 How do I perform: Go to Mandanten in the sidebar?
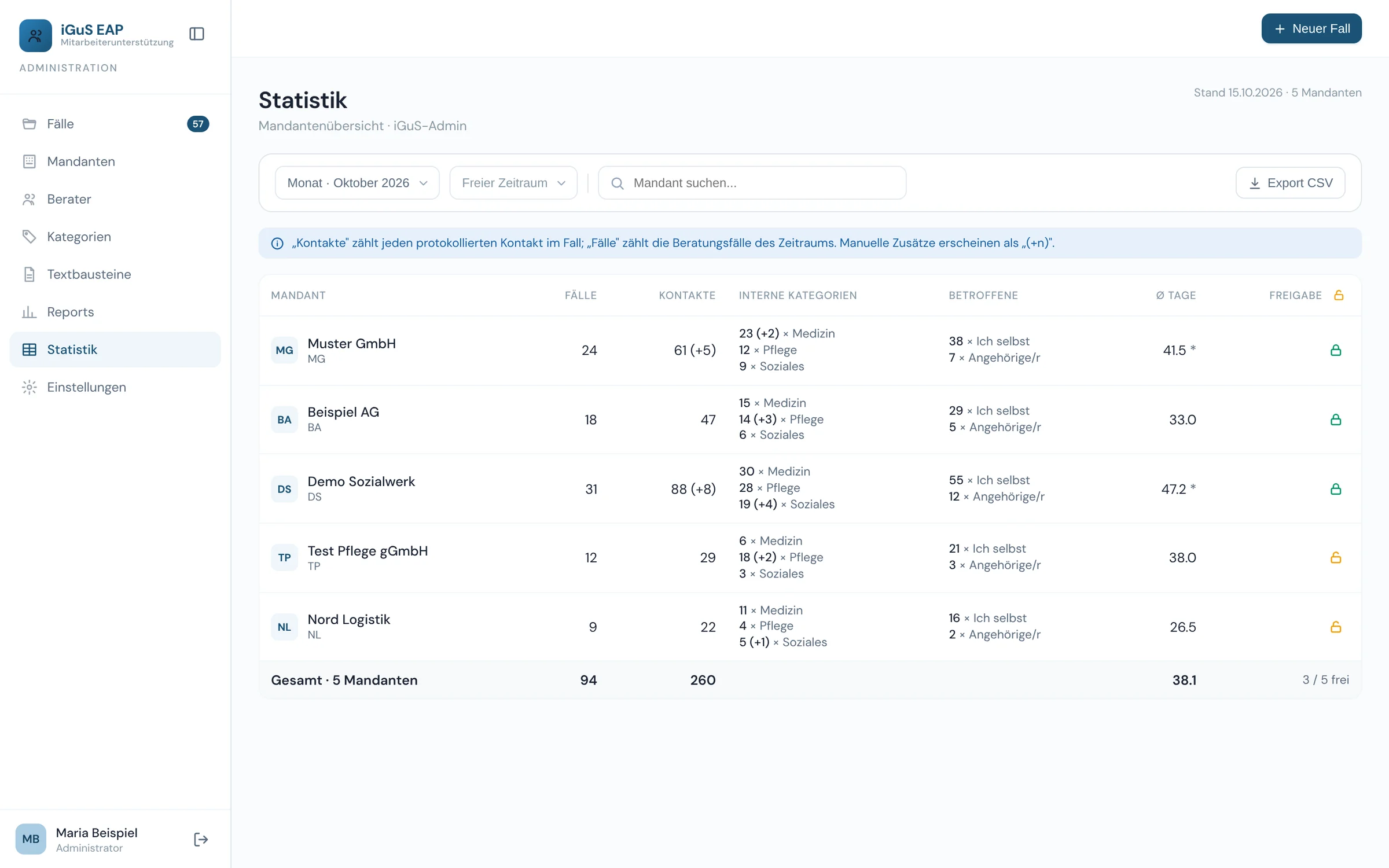pyautogui.click(x=115, y=161)
